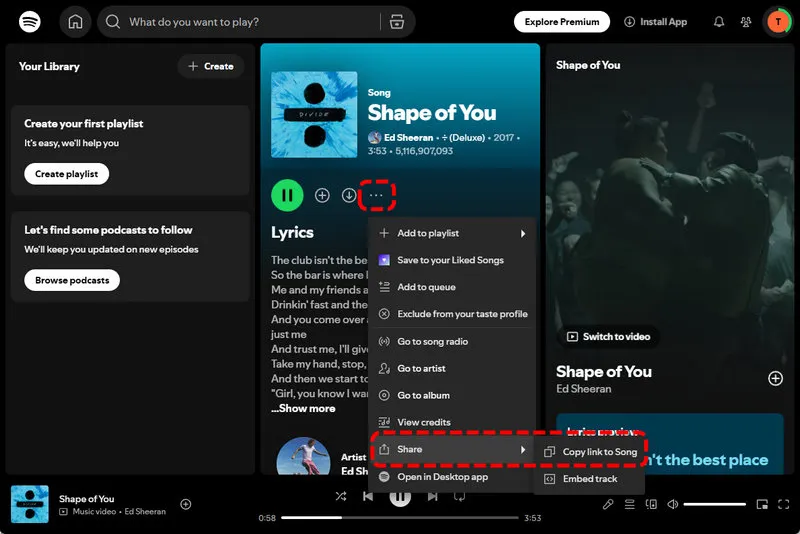The image size is (800, 534).
Task: Click the Divide album cover art
Action: pyautogui.click(x=314, y=114)
